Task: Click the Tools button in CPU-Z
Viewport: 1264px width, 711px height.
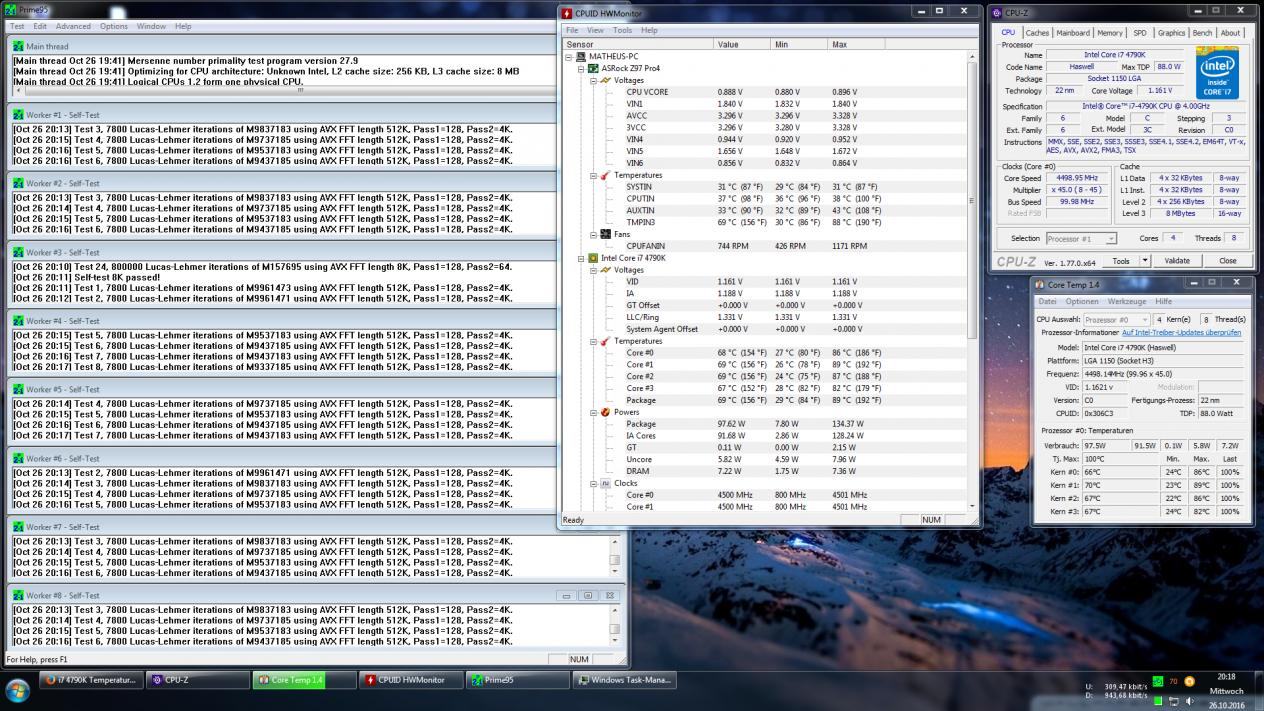Action: click(1121, 261)
